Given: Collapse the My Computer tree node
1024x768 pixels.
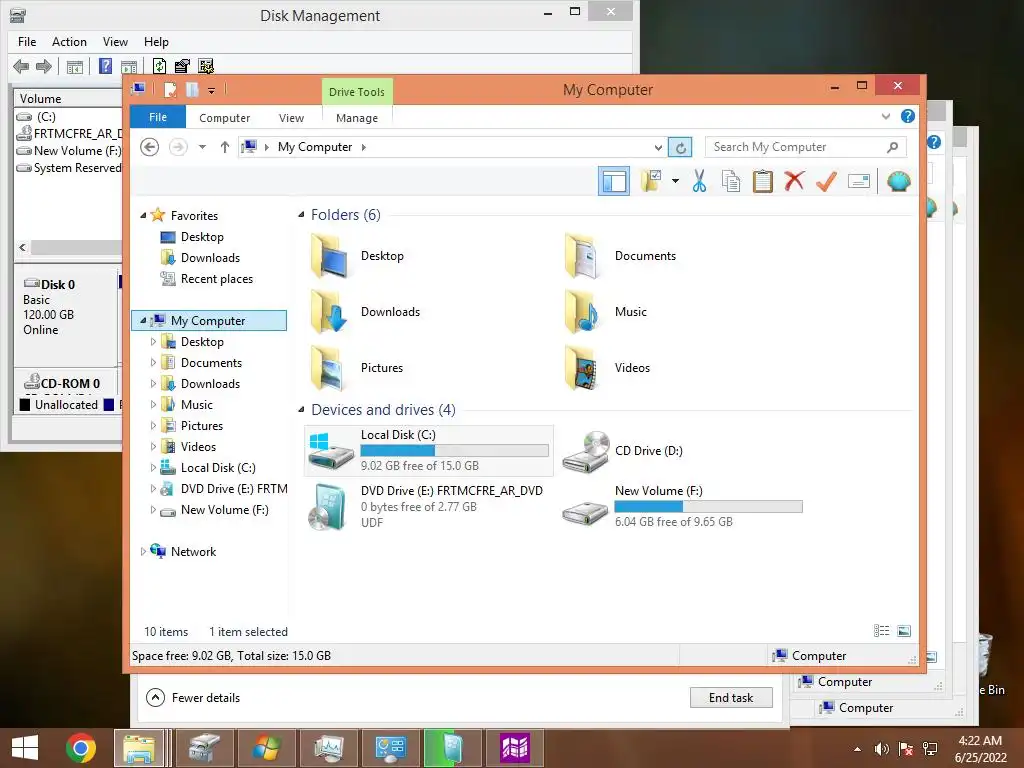Looking at the screenshot, I should tap(143, 321).
